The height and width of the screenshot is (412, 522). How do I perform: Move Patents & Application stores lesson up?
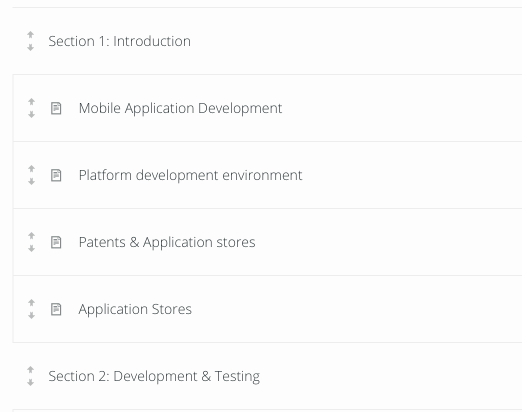pyautogui.click(x=31, y=236)
